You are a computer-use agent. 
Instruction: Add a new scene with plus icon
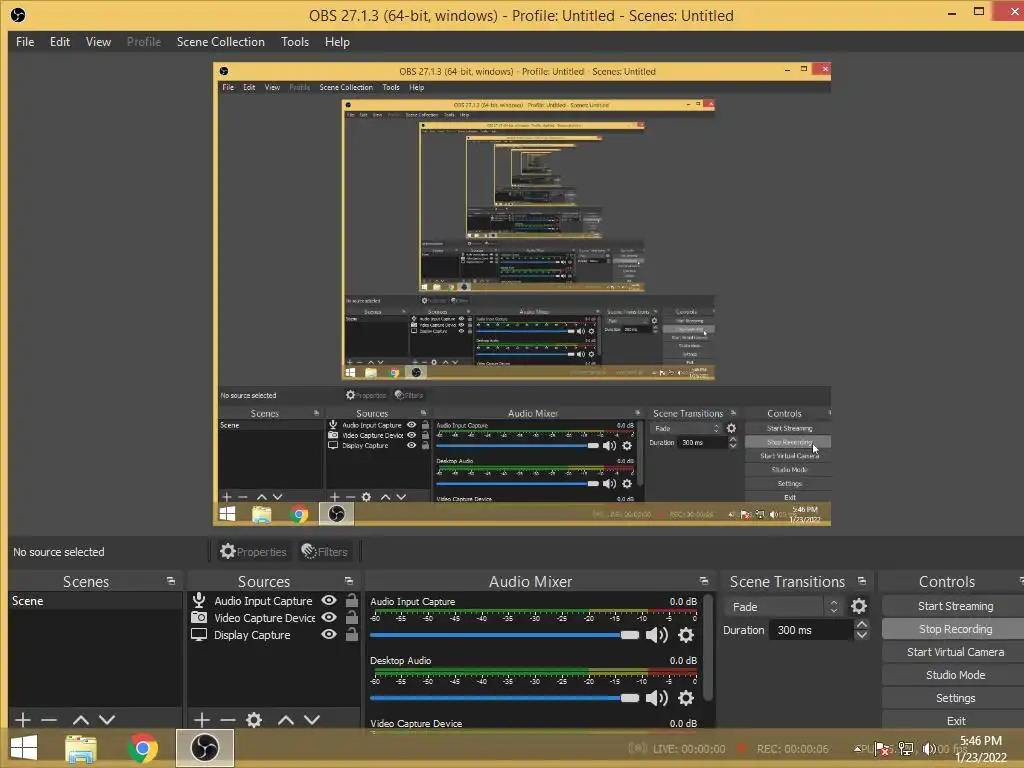coord(23,720)
